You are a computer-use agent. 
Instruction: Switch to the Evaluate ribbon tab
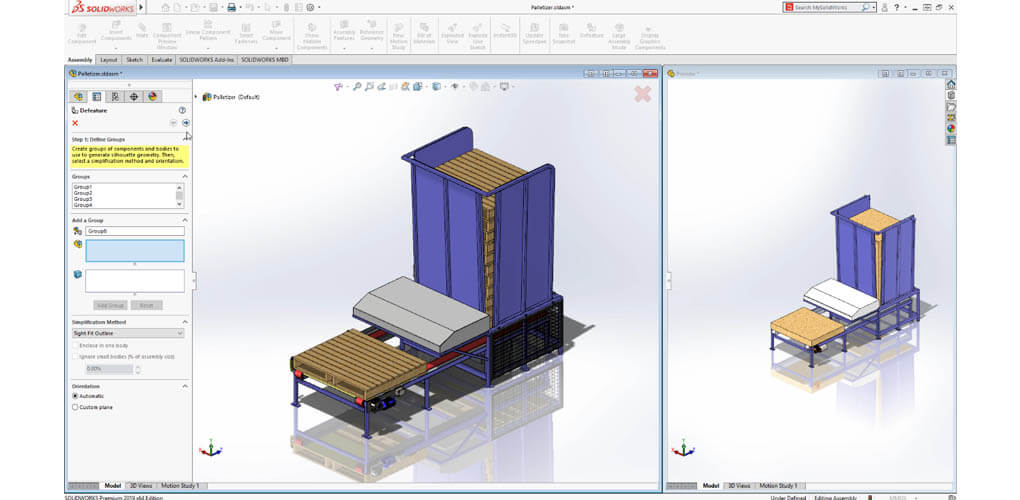coord(161,60)
